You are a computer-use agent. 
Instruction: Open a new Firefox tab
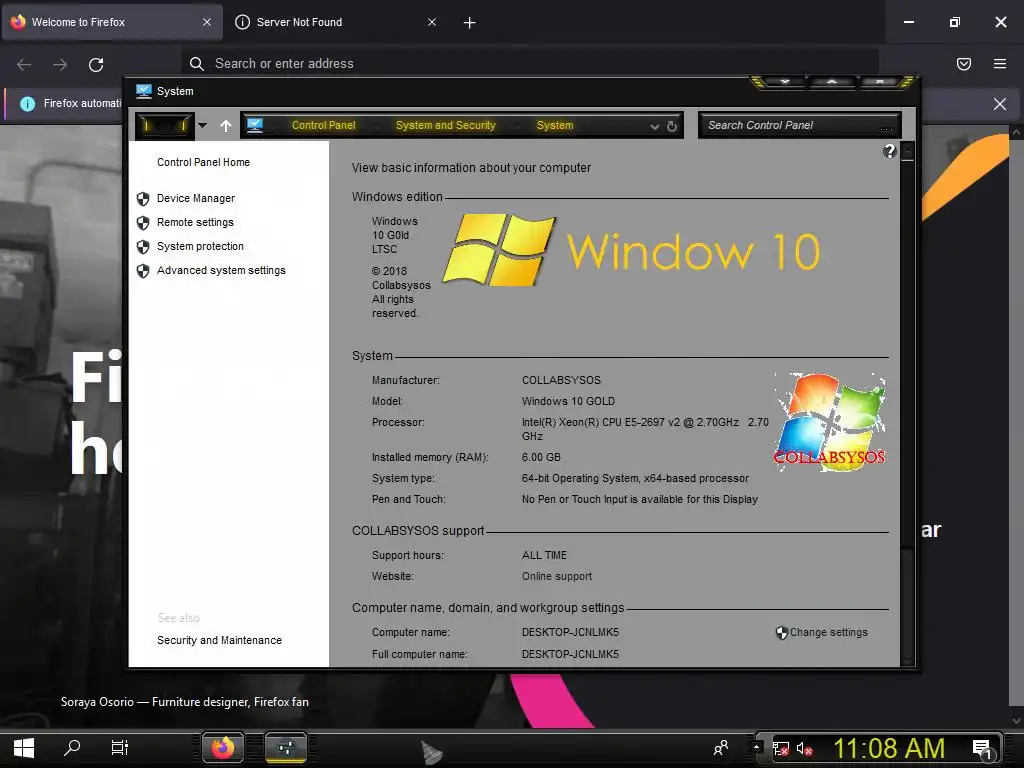(469, 23)
